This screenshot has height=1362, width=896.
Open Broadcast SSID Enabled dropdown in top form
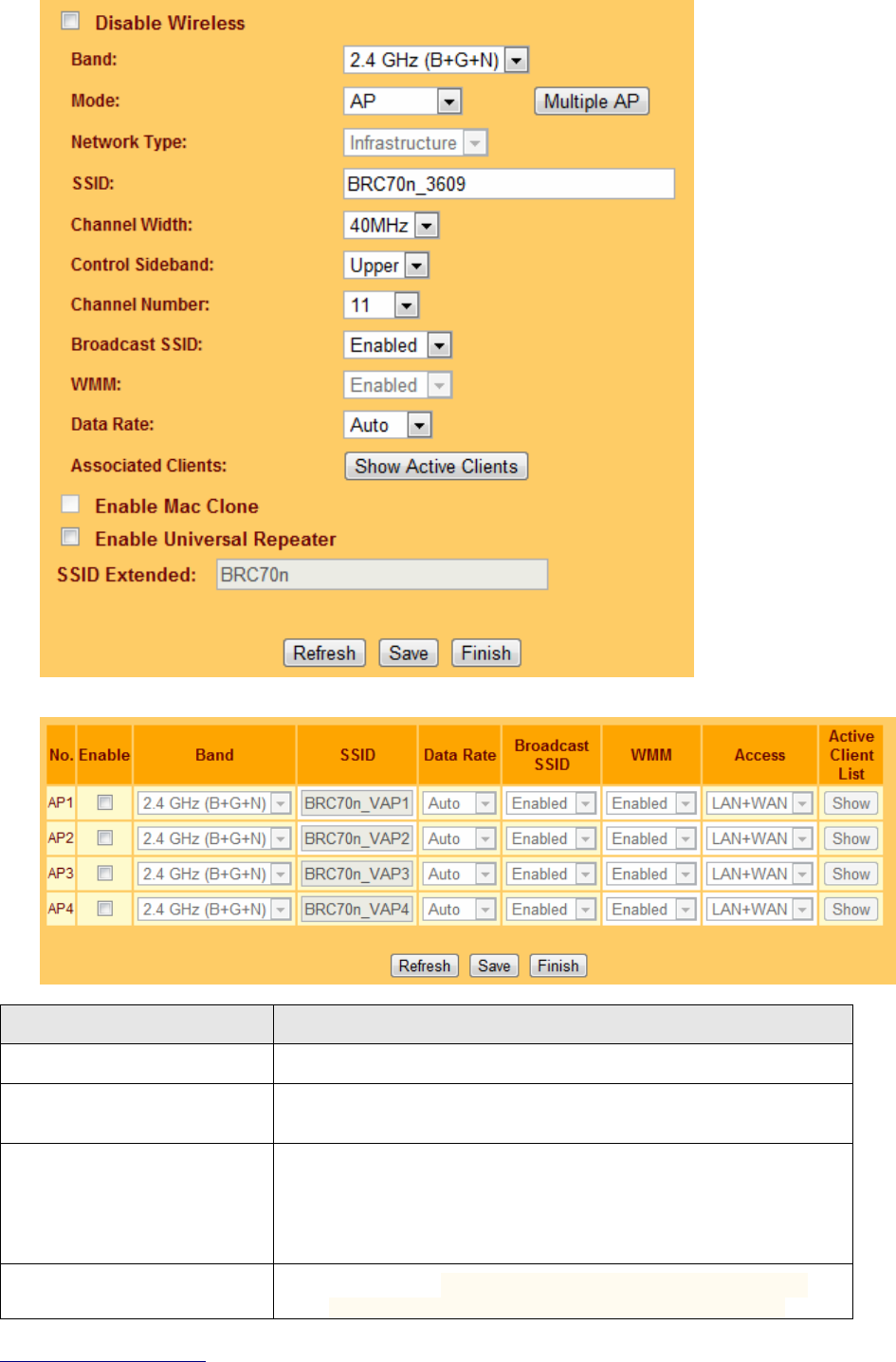click(397, 345)
